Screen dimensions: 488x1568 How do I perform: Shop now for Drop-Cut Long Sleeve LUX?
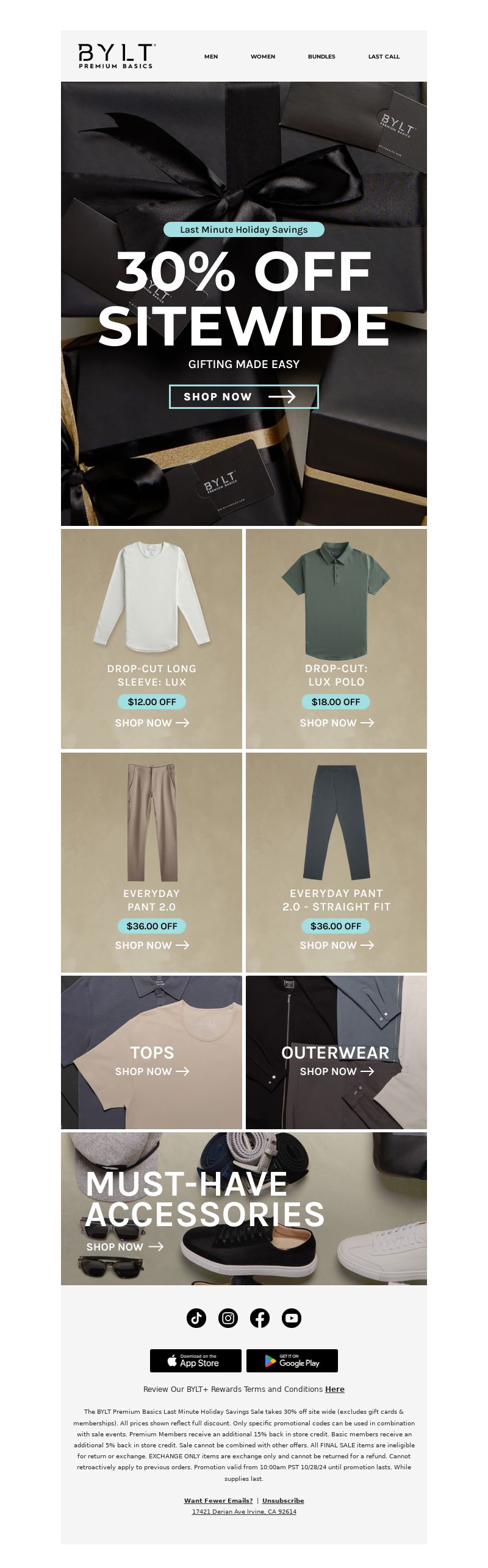click(x=152, y=723)
